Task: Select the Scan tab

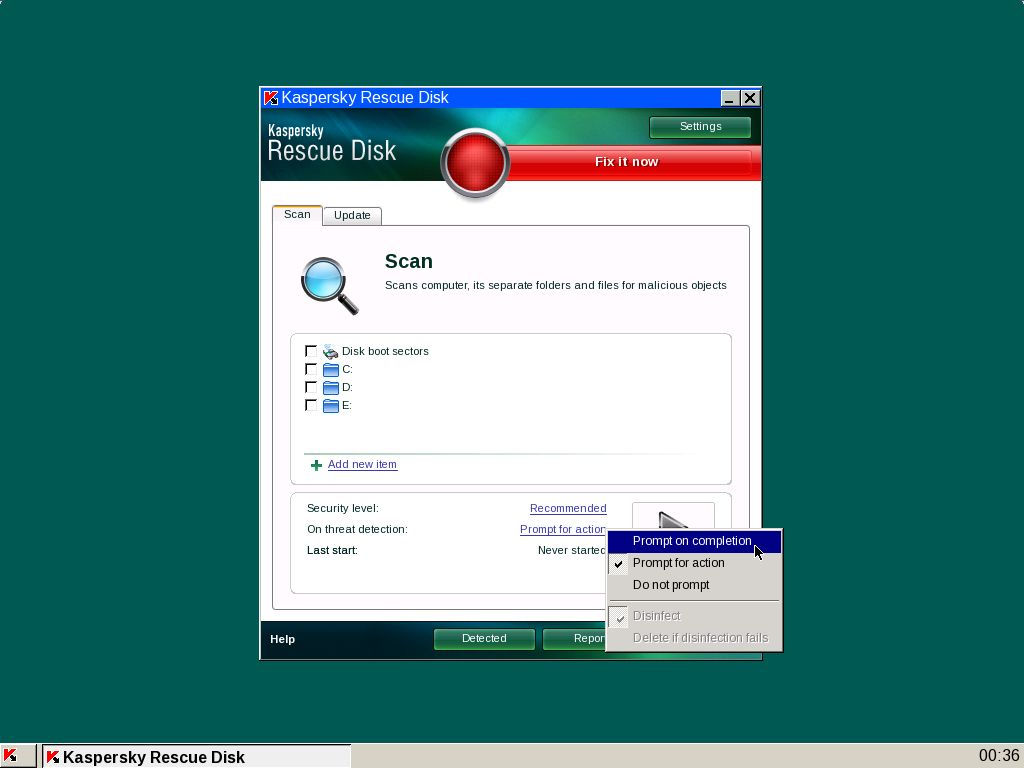Action: [x=297, y=215]
